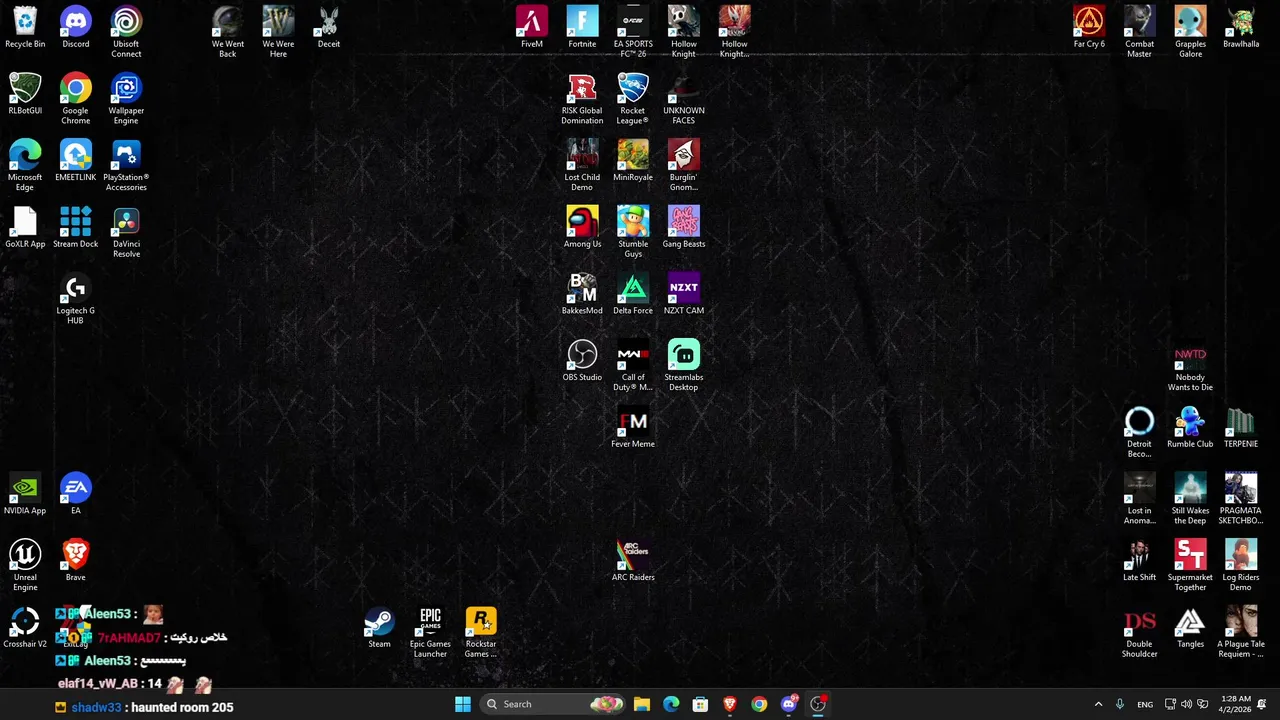Show hidden system tray icons
Image resolution: width=1280 pixels, height=720 pixels.
pos(1098,704)
